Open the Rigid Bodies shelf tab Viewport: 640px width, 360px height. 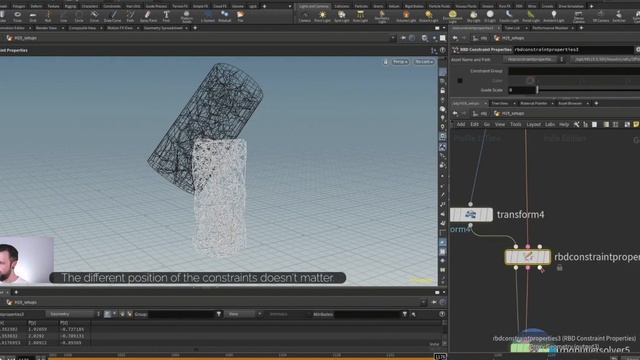click(x=414, y=6)
